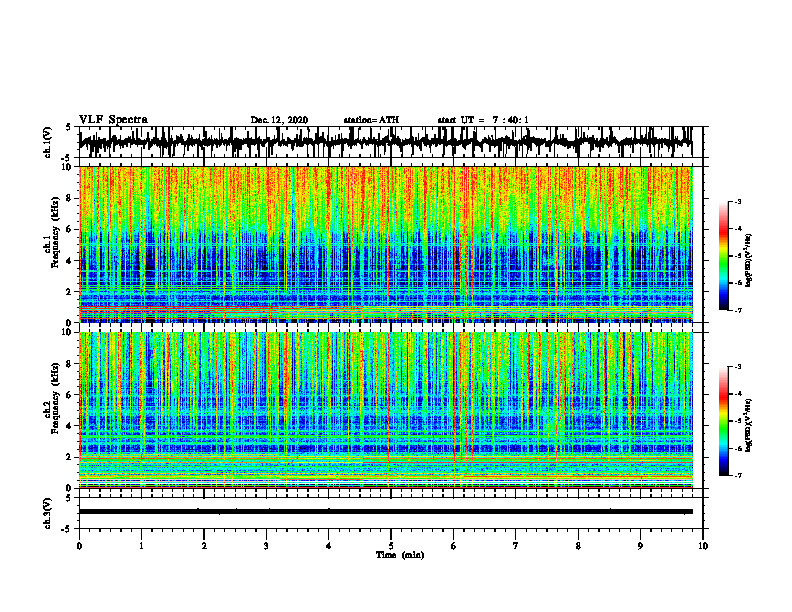792x612 pixels.
Task: Click time axis tick label "9"
Action: click(x=640, y=546)
